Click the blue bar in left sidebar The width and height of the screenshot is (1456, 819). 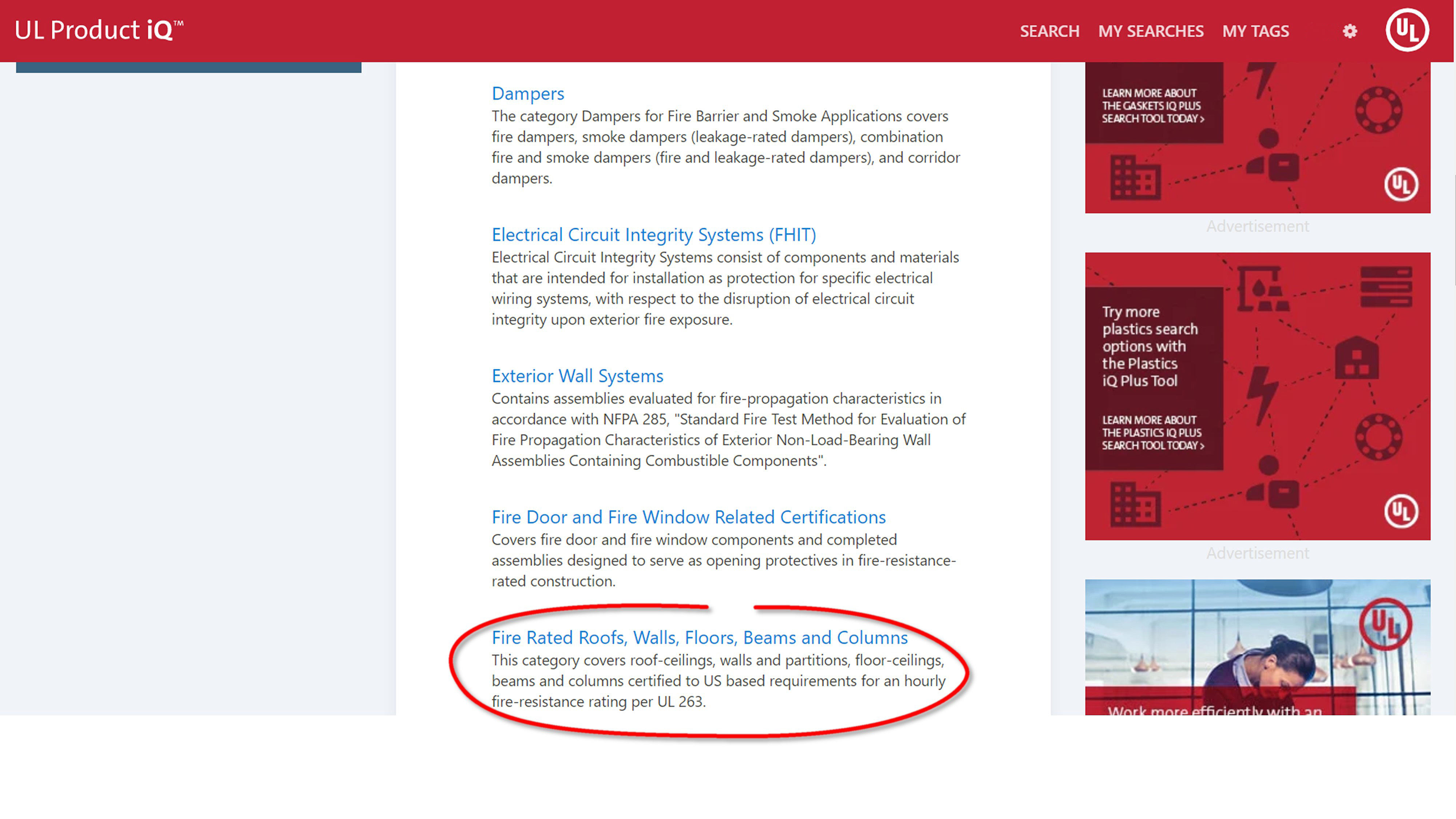click(x=189, y=67)
